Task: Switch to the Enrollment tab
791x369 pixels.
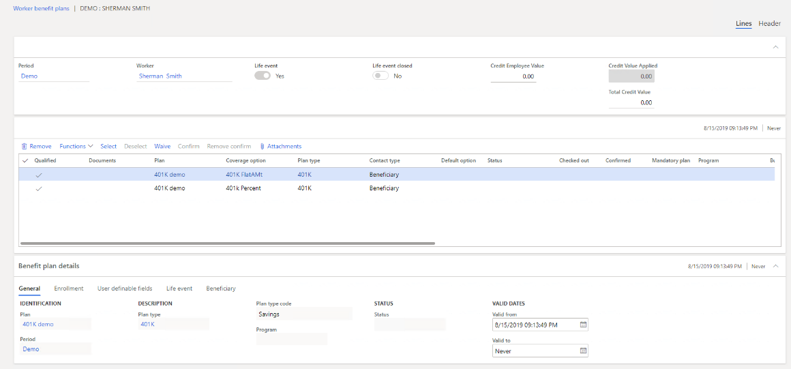Action: click(69, 289)
